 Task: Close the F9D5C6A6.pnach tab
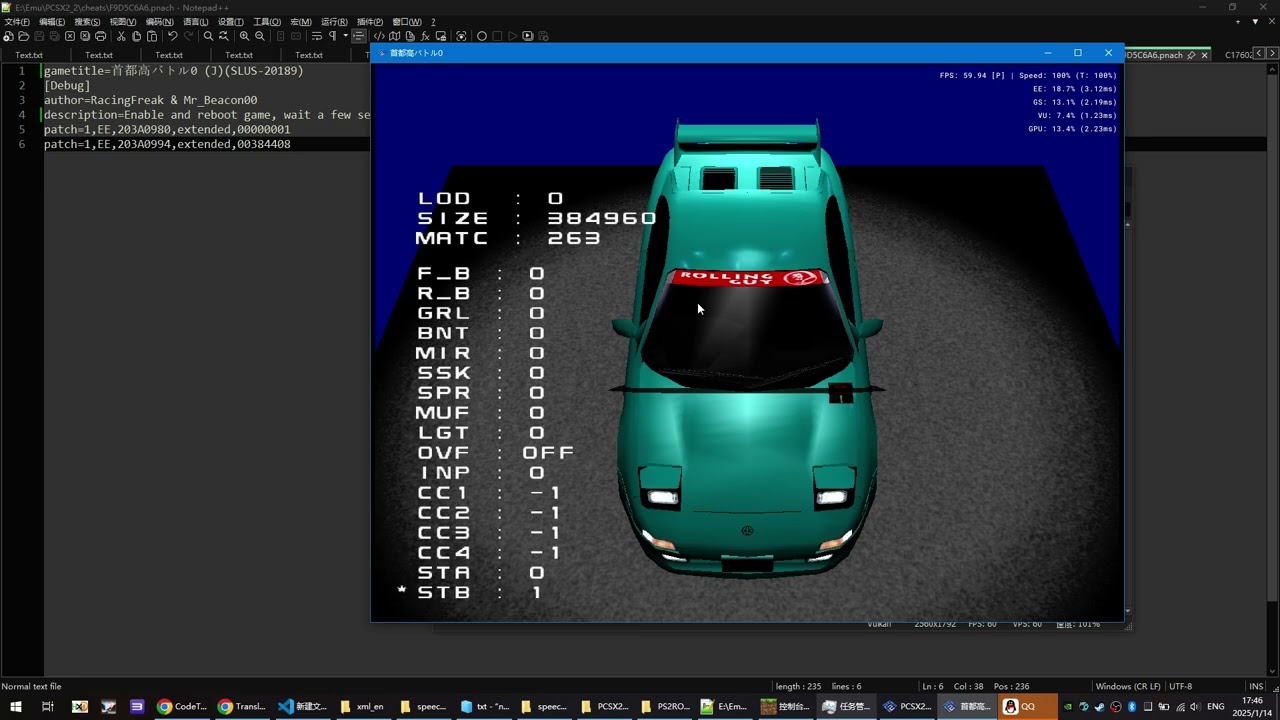click(1204, 55)
